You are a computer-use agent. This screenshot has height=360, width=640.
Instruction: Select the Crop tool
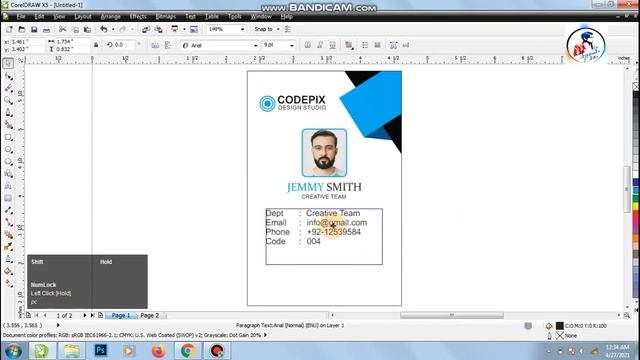[x=8, y=88]
